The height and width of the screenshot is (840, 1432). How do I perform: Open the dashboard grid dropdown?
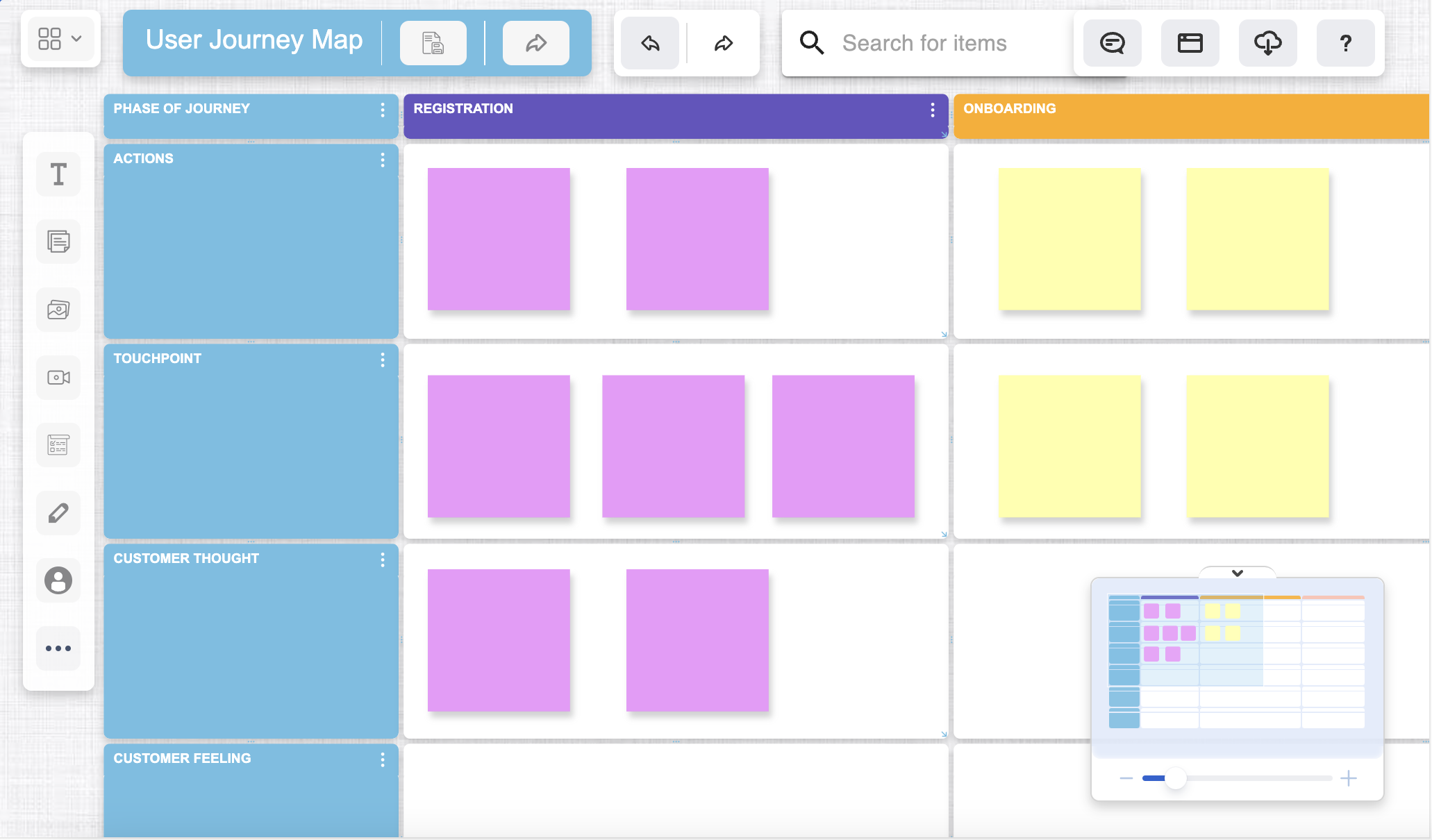pyautogui.click(x=60, y=39)
